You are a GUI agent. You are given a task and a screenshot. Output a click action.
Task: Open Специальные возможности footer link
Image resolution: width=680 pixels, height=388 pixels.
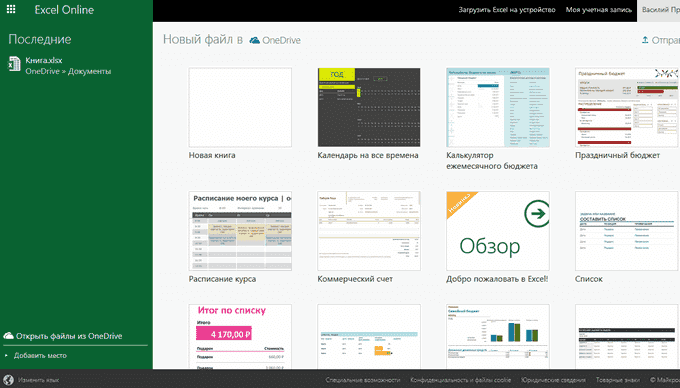pyautogui.click(x=363, y=380)
